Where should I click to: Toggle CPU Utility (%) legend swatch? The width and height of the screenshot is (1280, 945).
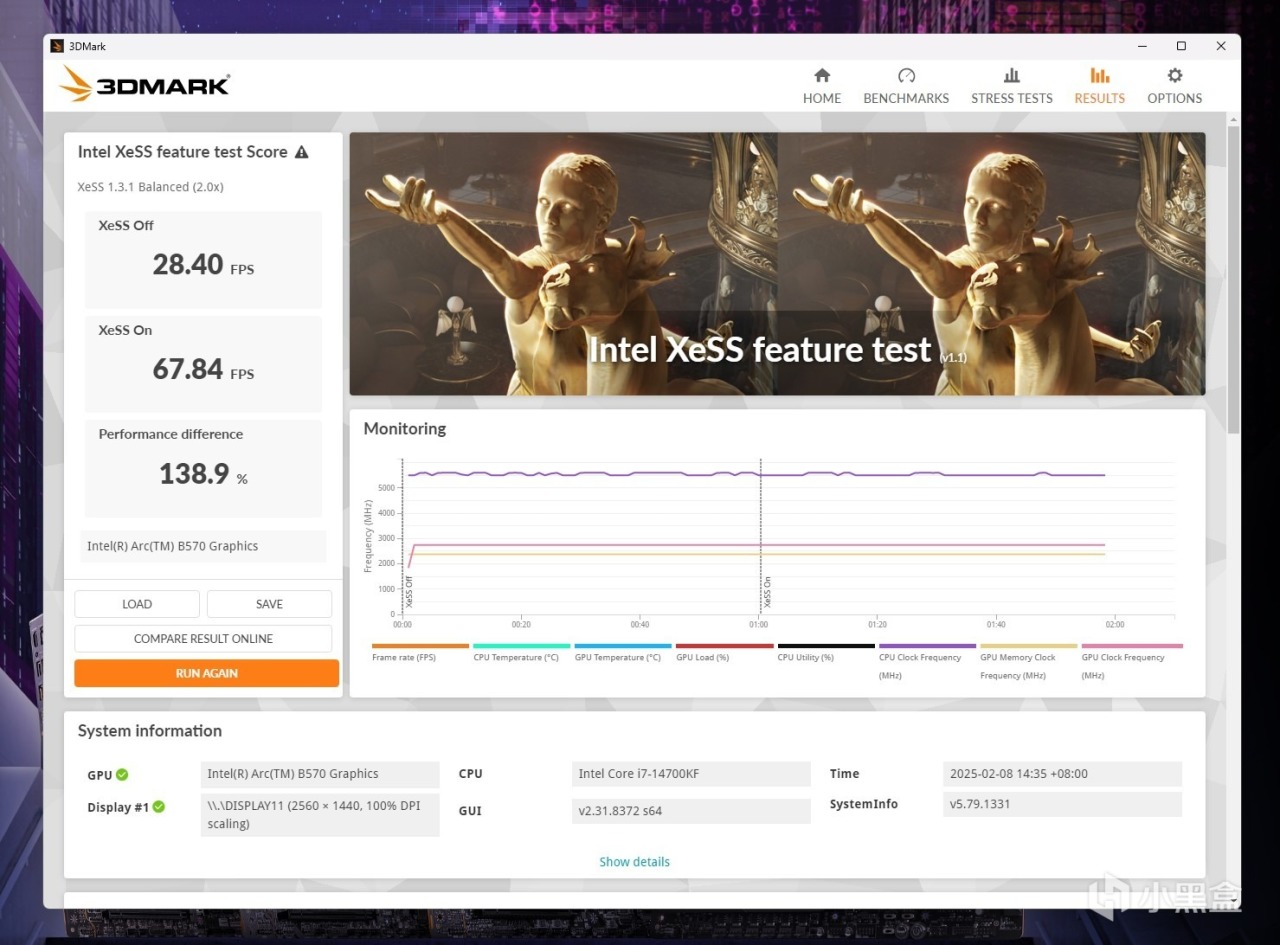(826, 646)
